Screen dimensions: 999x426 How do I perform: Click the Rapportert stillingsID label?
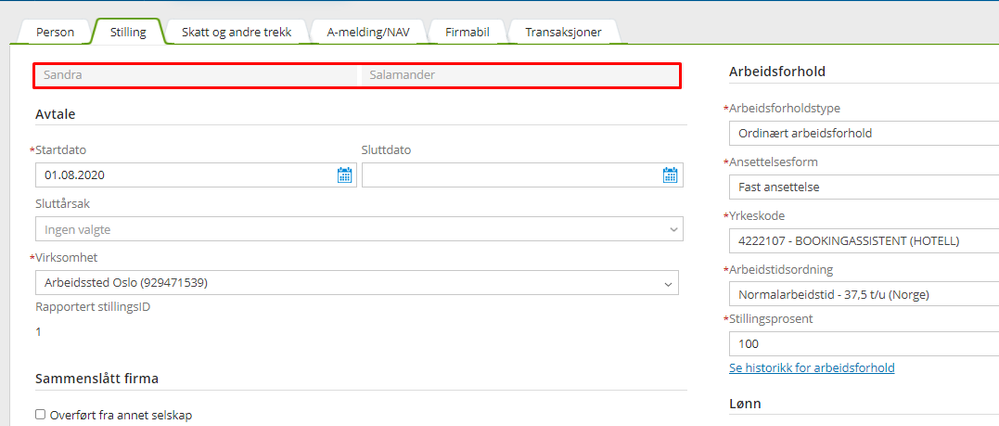click(93, 307)
